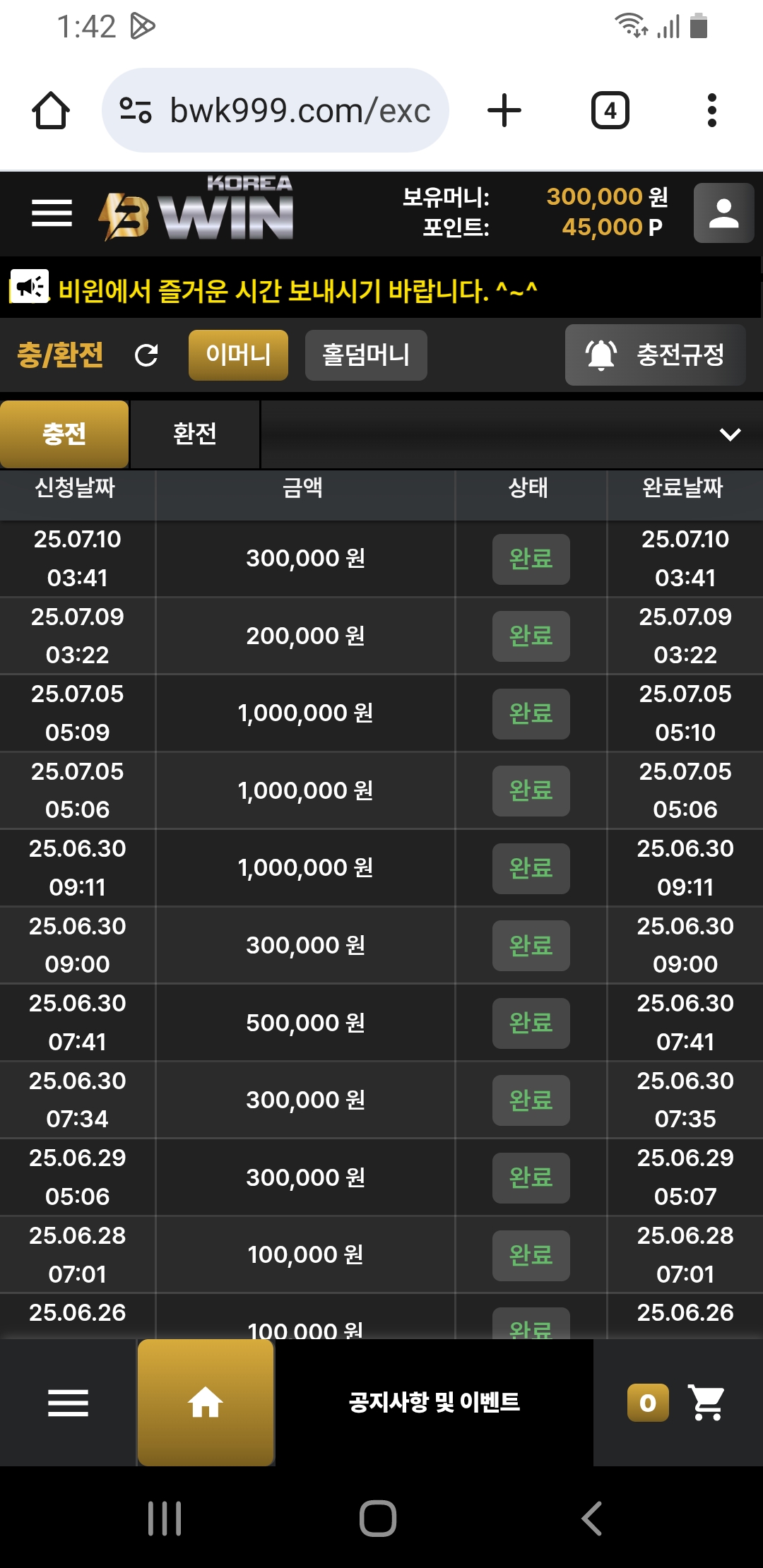Focus the browser address bar
Image resolution: width=763 pixels, height=1568 pixels.
276,111
